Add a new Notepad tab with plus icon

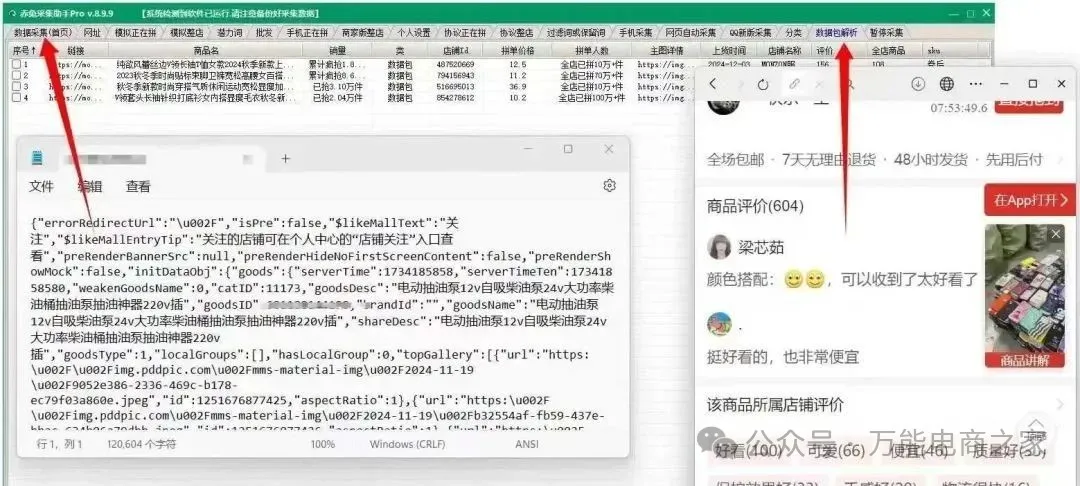click(285, 158)
